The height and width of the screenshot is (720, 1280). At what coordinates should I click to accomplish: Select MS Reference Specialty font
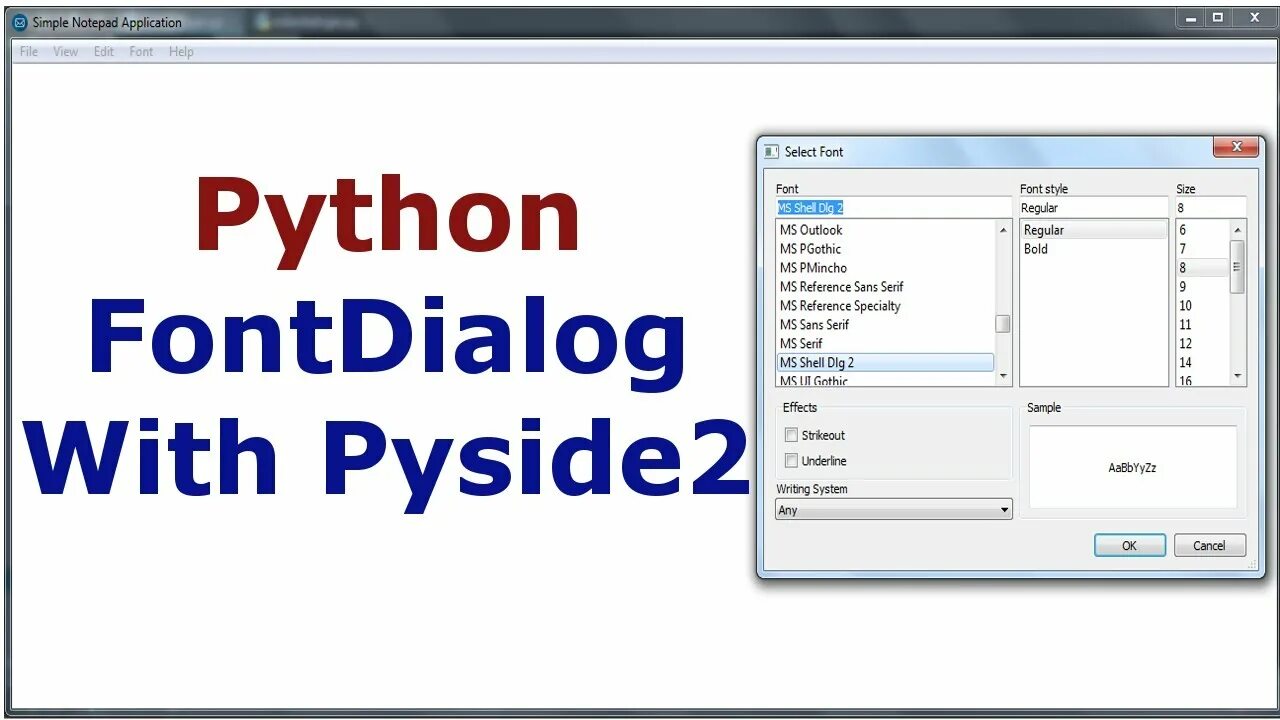tap(886, 306)
